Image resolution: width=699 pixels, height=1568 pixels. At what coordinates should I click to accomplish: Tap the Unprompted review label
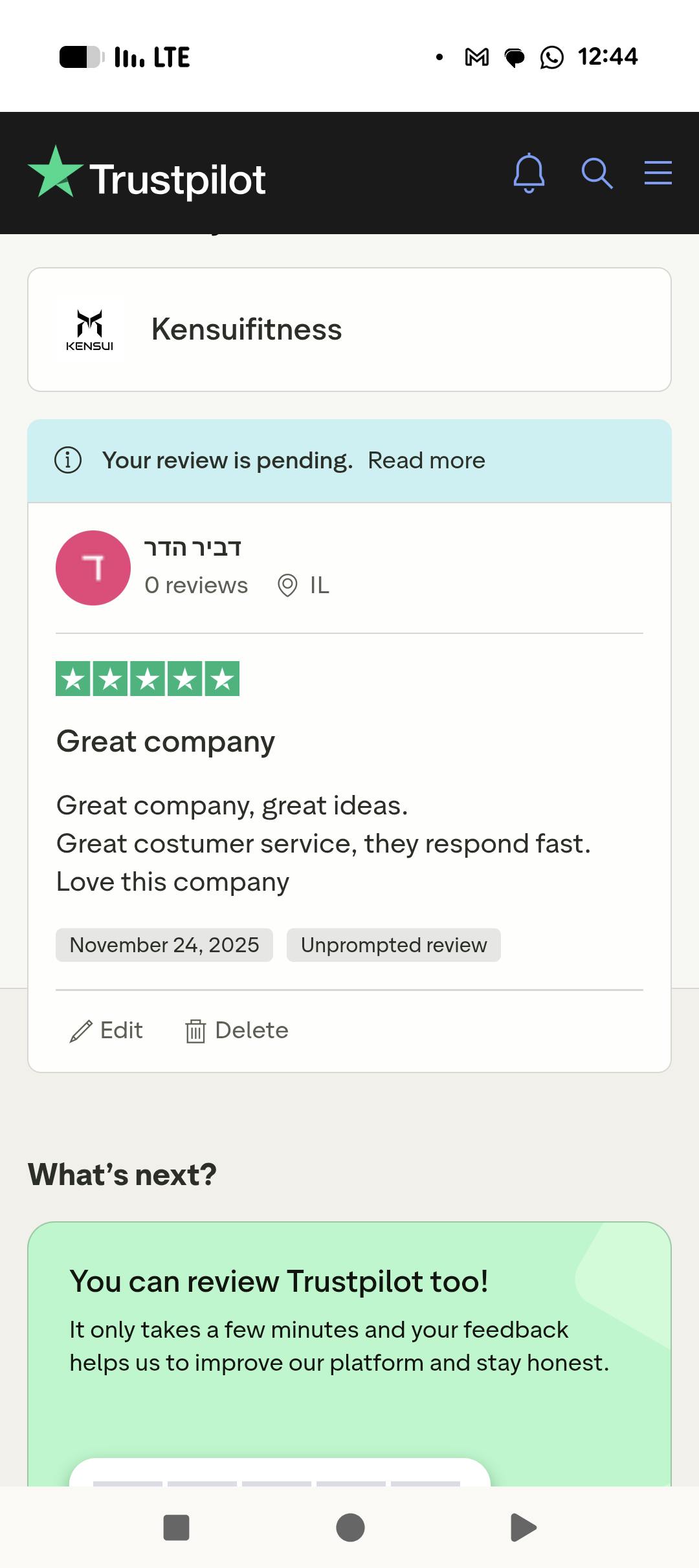(x=394, y=945)
